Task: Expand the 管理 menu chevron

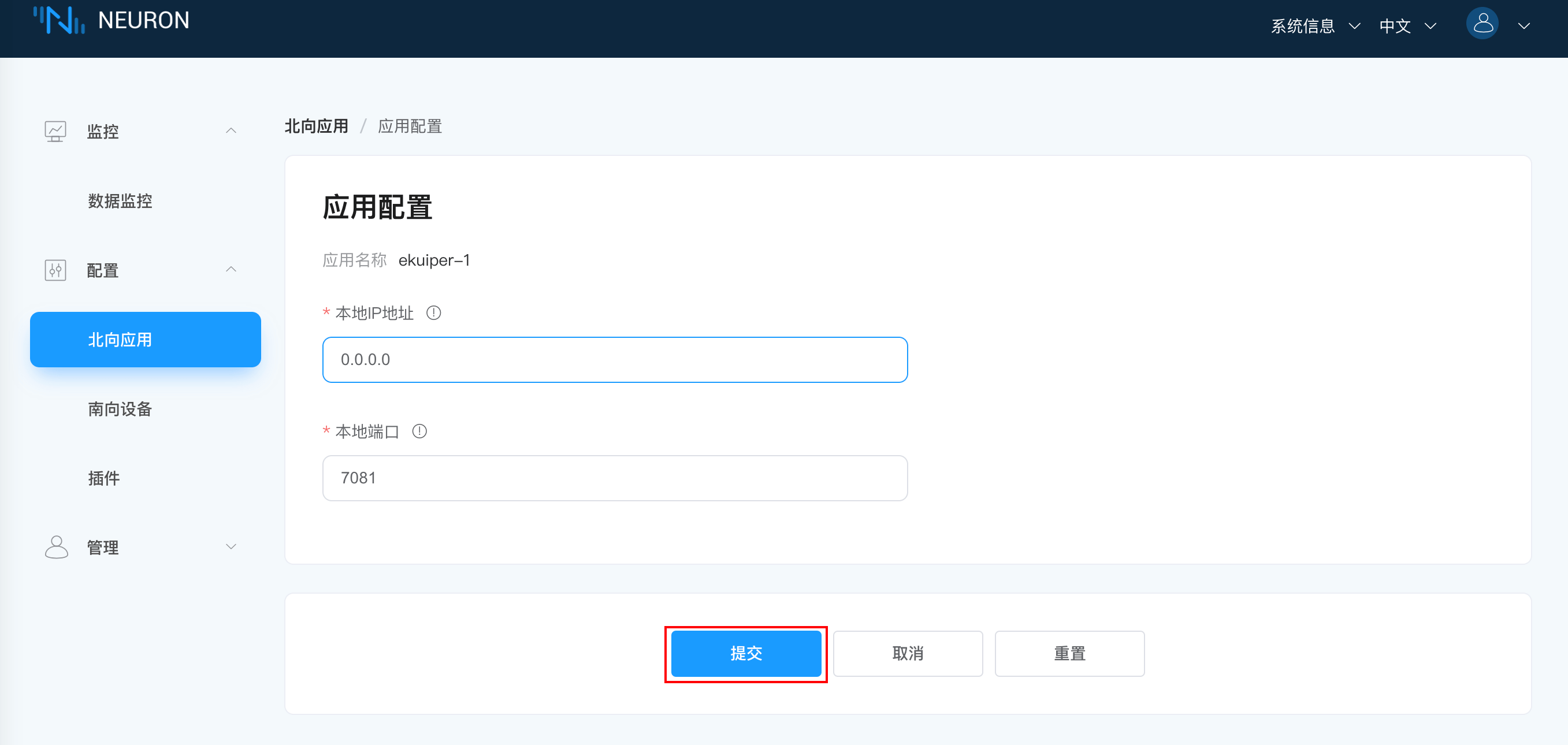Action: (x=231, y=546)
